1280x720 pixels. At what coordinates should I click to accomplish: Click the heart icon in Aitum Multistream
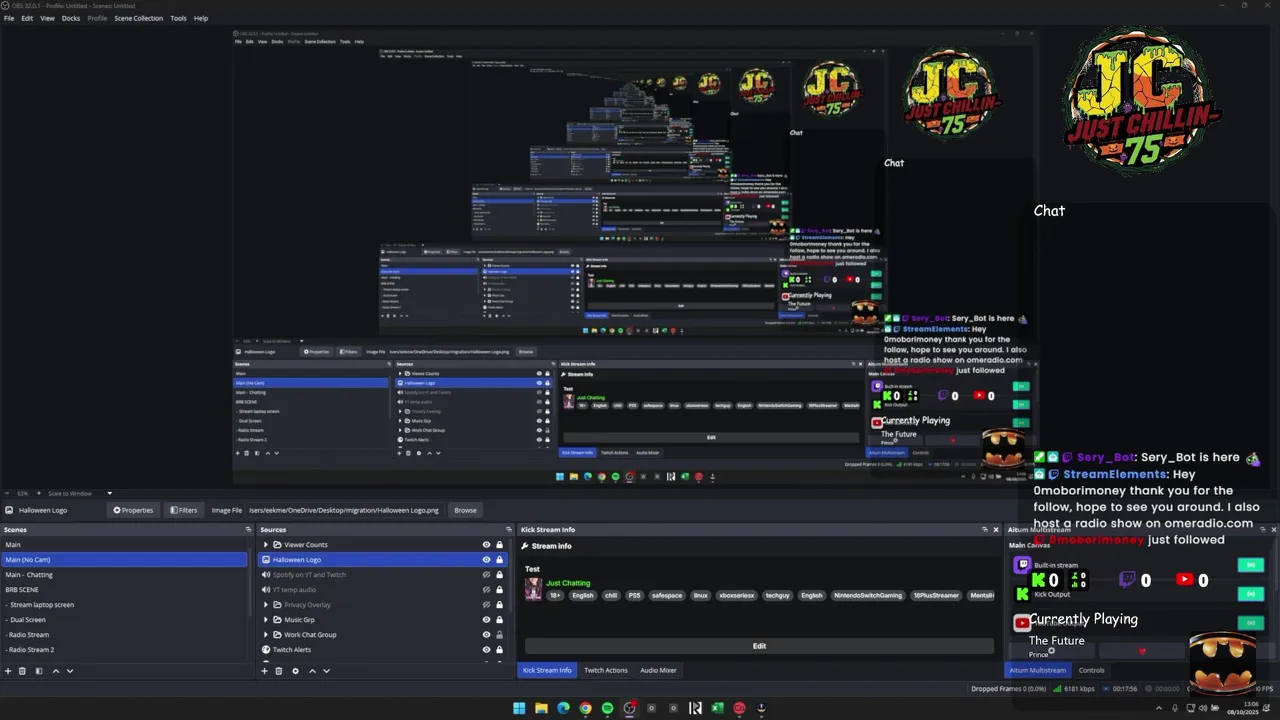pos(1142,651)
